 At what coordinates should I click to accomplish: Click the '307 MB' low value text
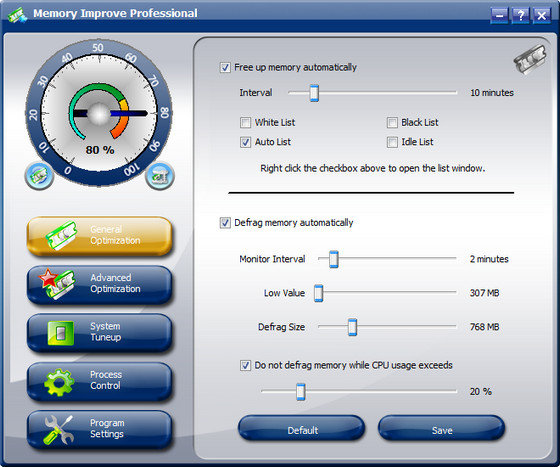pyautogui.click(x=484, y=293)
